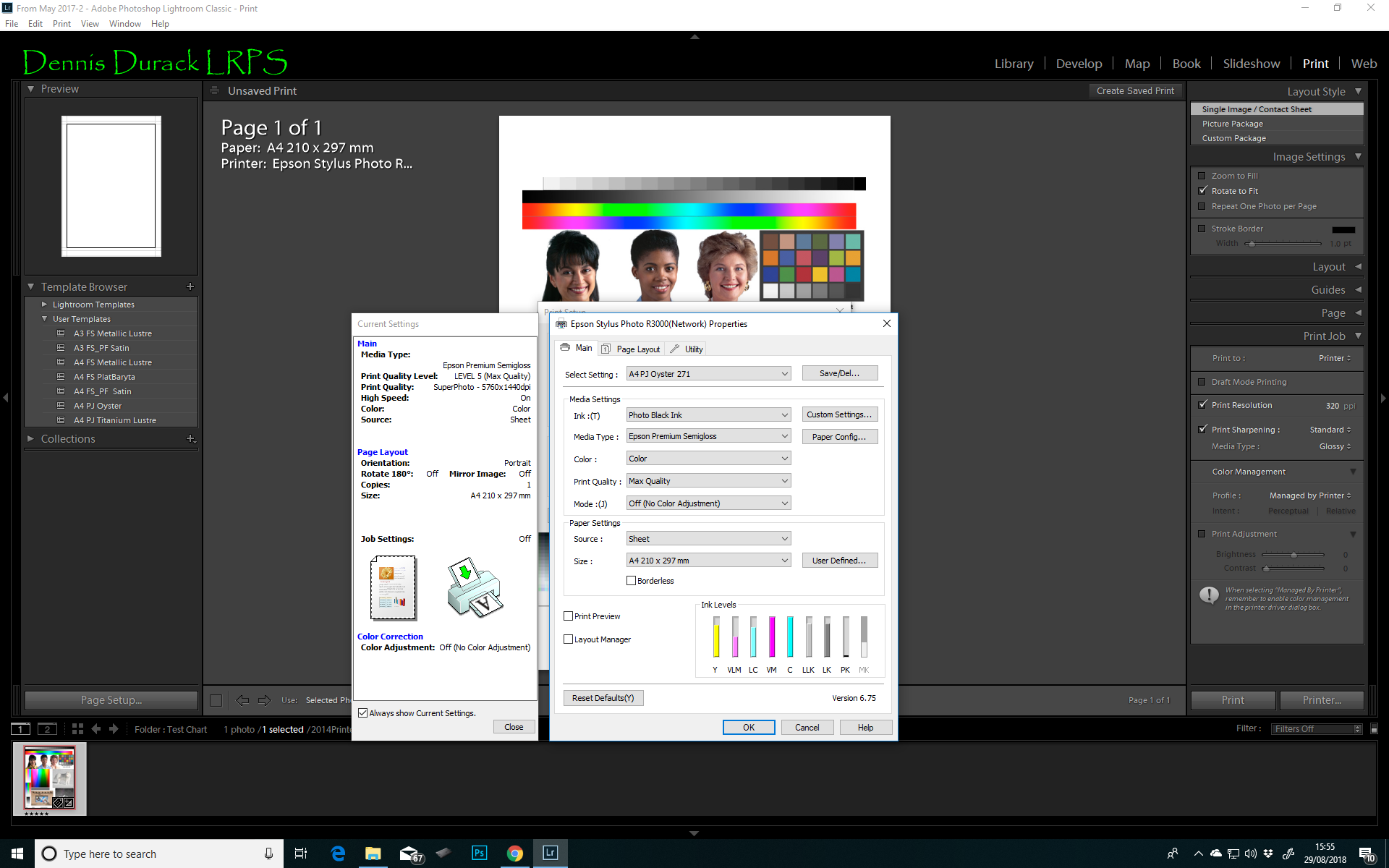
Task: Enable Print Preview in Epson dialog
Action: (568, 616)
